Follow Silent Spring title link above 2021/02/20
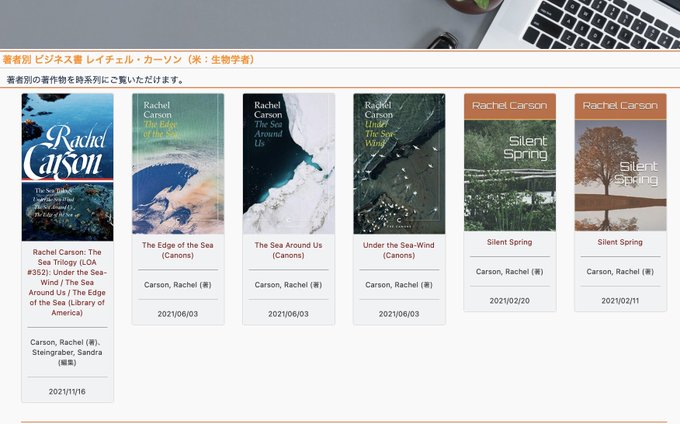The height and width of the screenshot is (424, 680). 510,242
